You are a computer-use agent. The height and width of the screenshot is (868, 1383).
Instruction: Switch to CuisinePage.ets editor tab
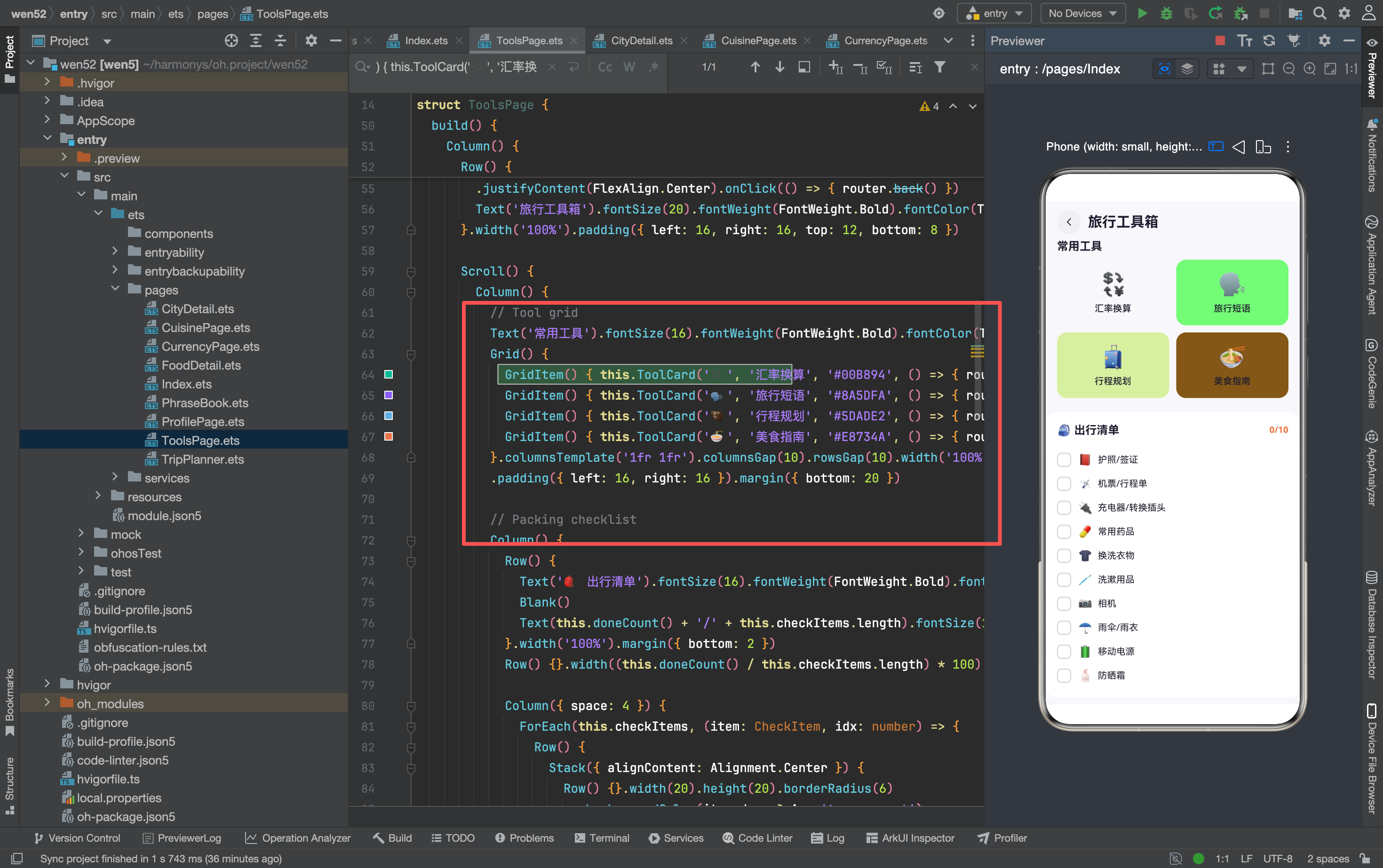(758, 40)
